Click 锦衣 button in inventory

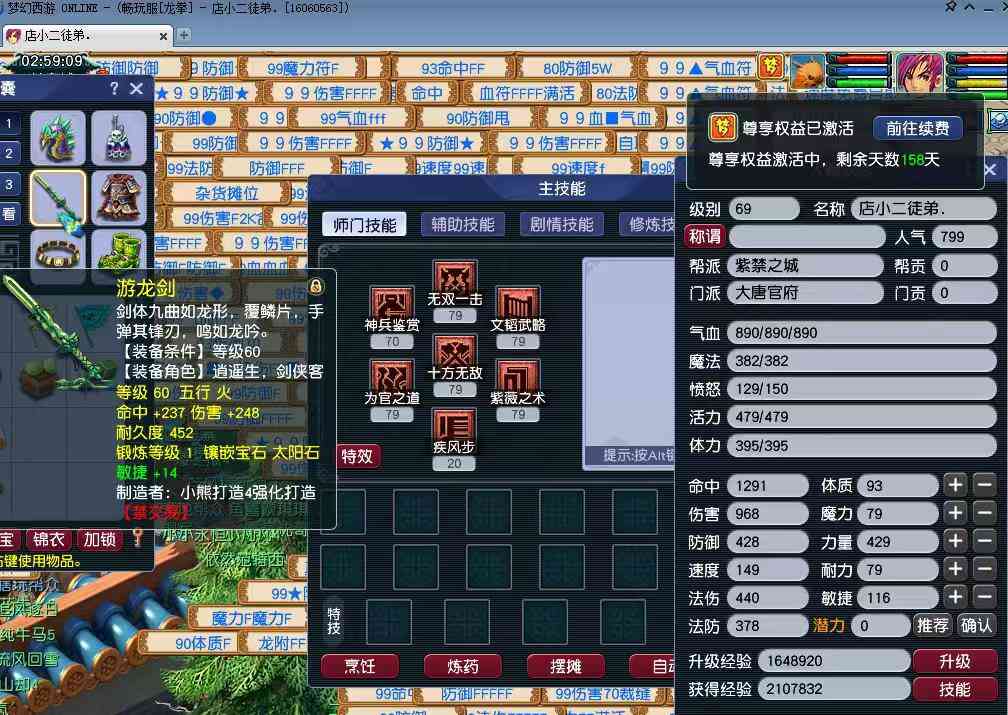49,539
